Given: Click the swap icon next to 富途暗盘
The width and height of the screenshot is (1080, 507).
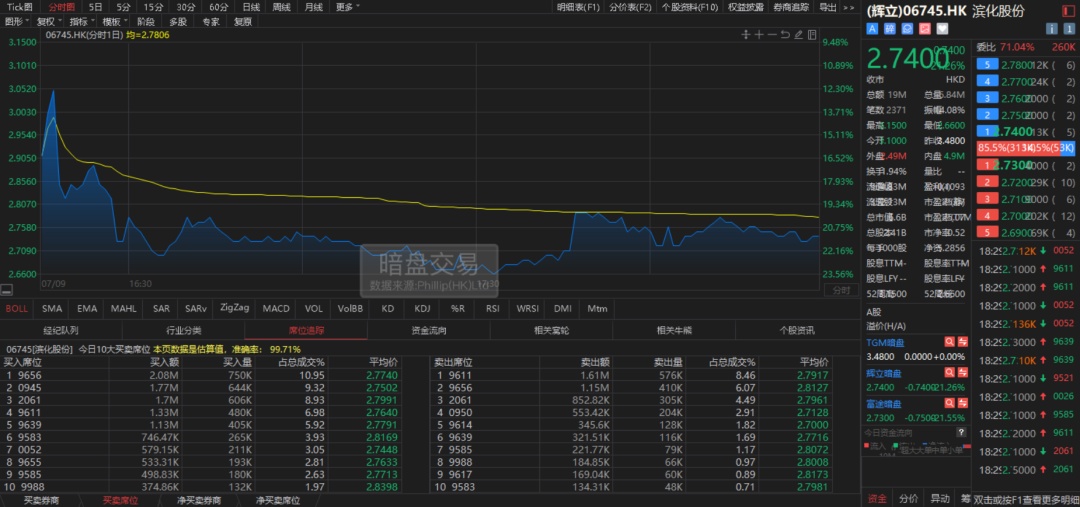Looking at the screenshot, I should click(962, 405).
